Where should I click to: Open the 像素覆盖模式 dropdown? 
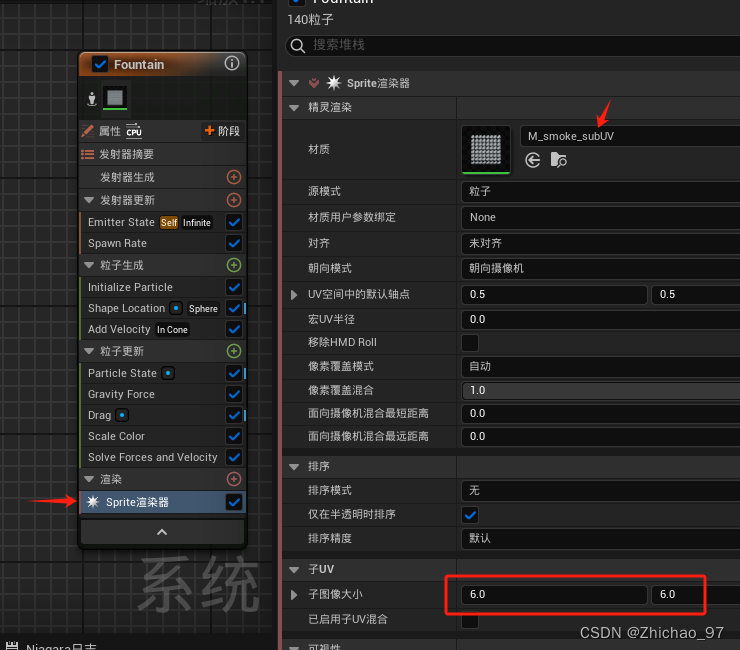(x=601, y=366)
